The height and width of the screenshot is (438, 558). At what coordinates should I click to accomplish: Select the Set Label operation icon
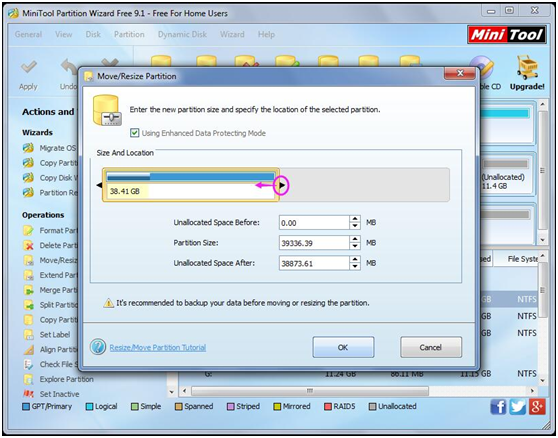28,334
